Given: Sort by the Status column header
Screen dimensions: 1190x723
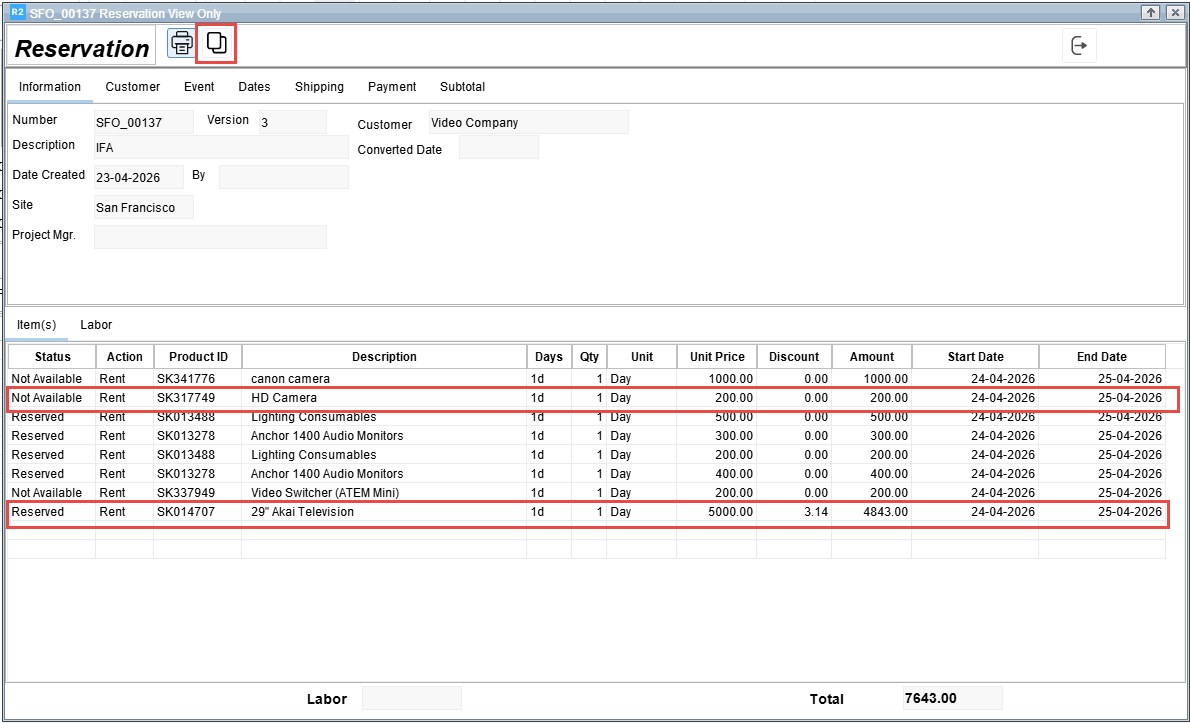Looking at the screenshot, I should pos(52,357).
